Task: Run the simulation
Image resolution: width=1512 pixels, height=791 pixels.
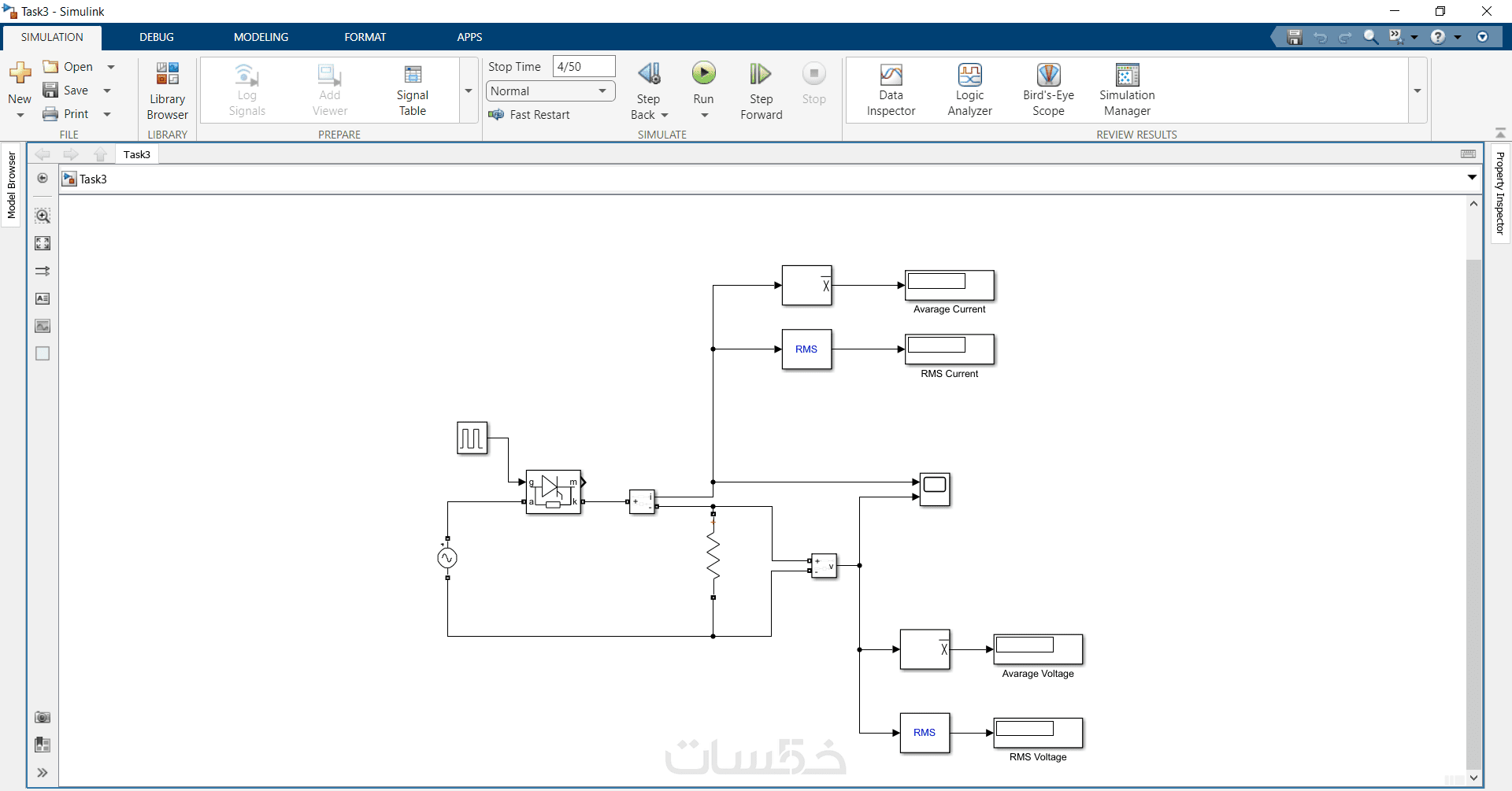Action: point(703,74)
